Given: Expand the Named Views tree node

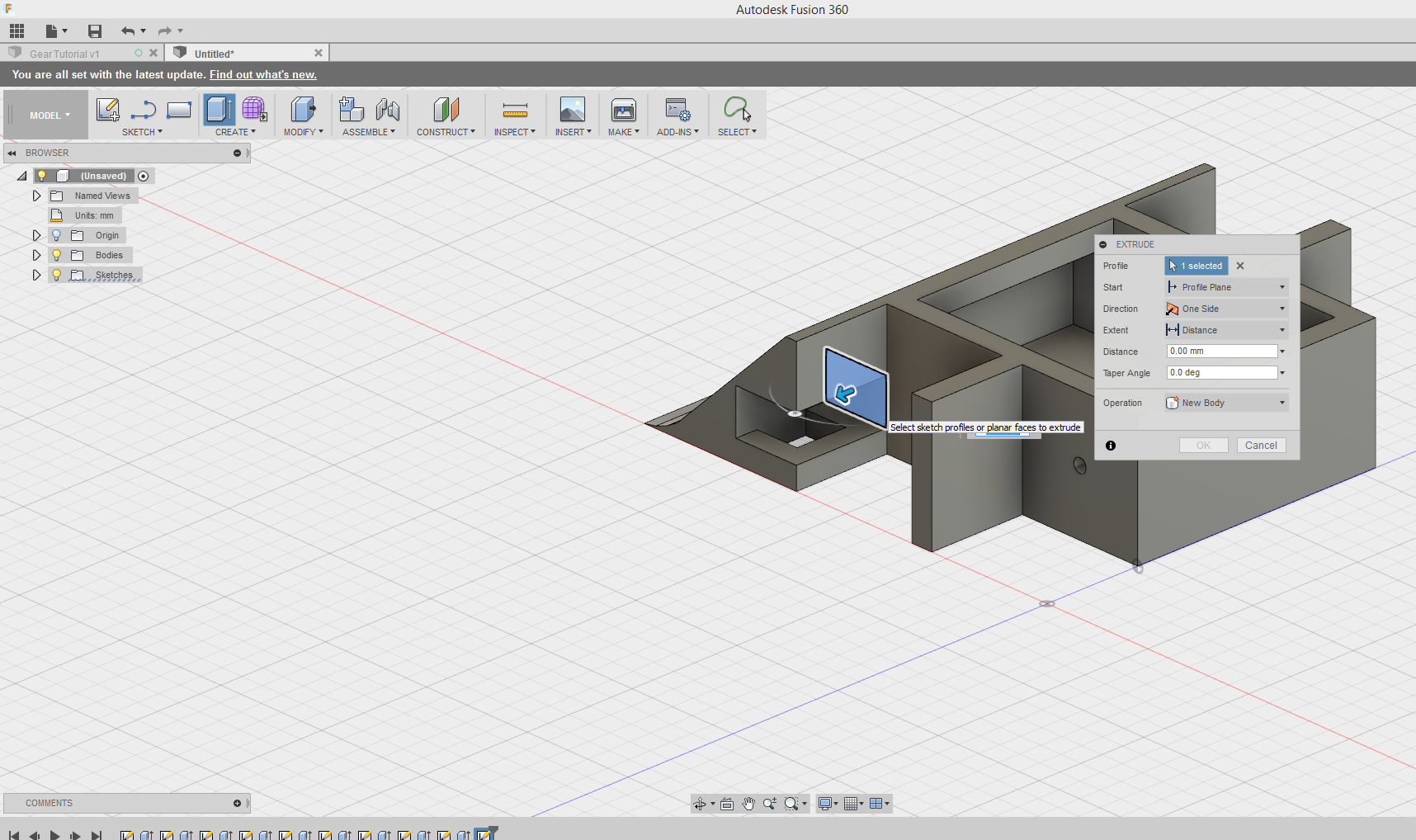Looking at the screenshot, I should (36, 196).
